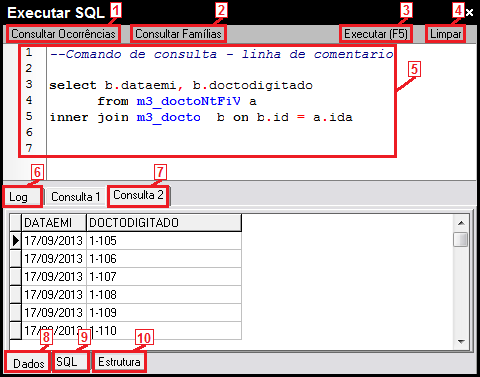Click the grid scrollbar down arrow

tap(461, 341)
